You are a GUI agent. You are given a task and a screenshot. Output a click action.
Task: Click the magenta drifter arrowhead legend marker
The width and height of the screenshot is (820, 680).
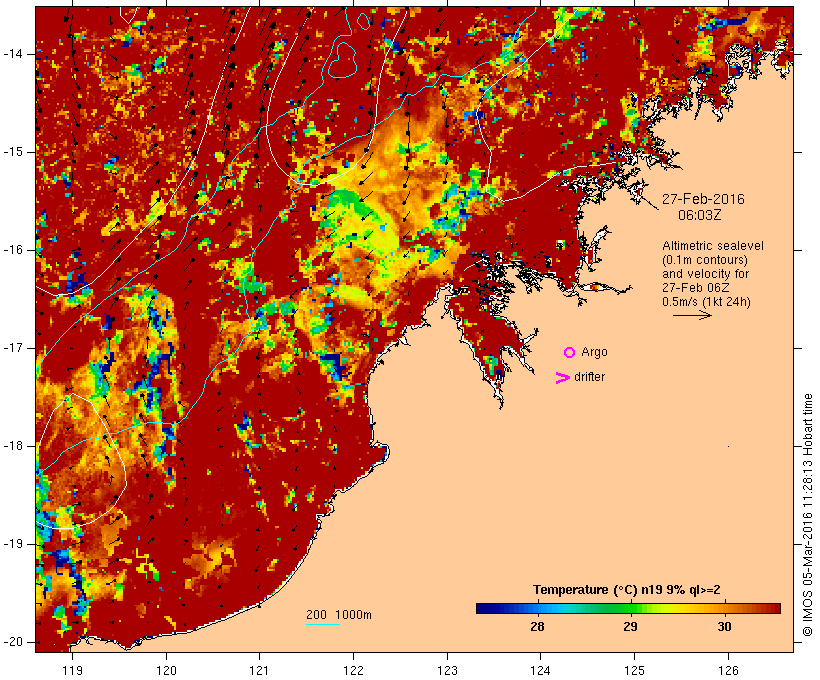coord(562,378)
